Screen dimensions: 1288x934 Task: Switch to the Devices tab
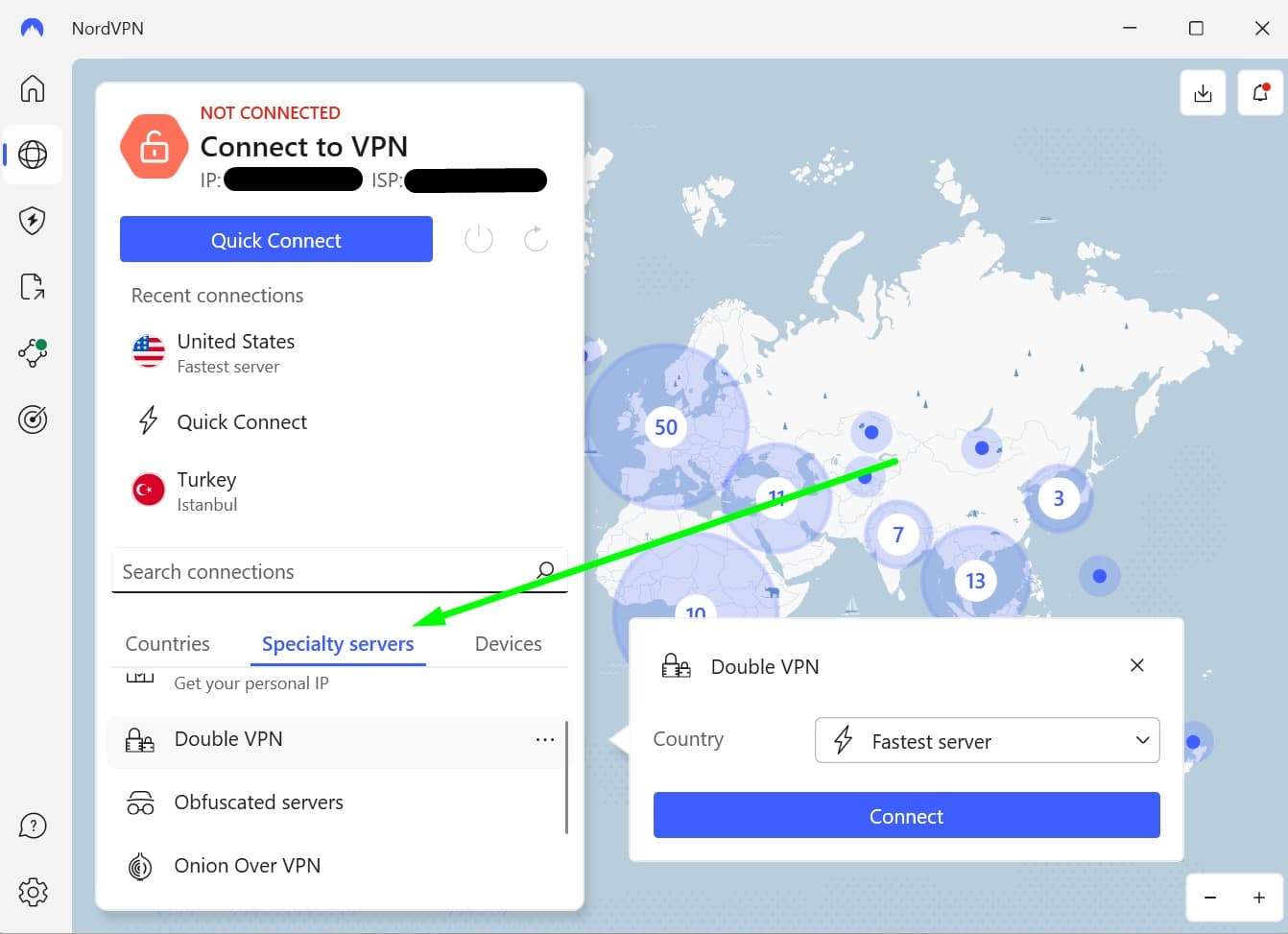tap(509, 644)
